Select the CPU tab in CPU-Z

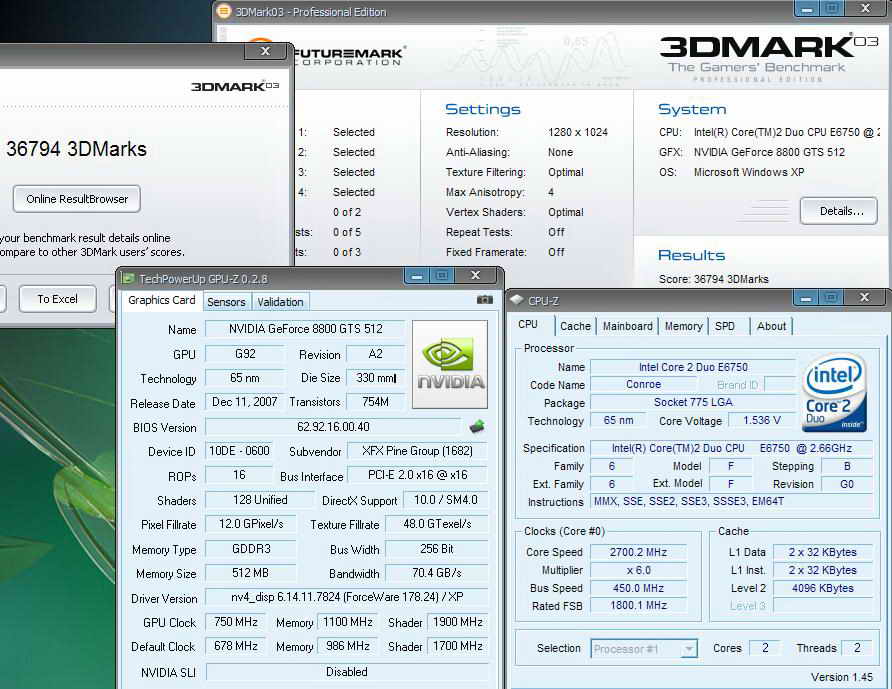pyautogui.click(x=528, y=324)
